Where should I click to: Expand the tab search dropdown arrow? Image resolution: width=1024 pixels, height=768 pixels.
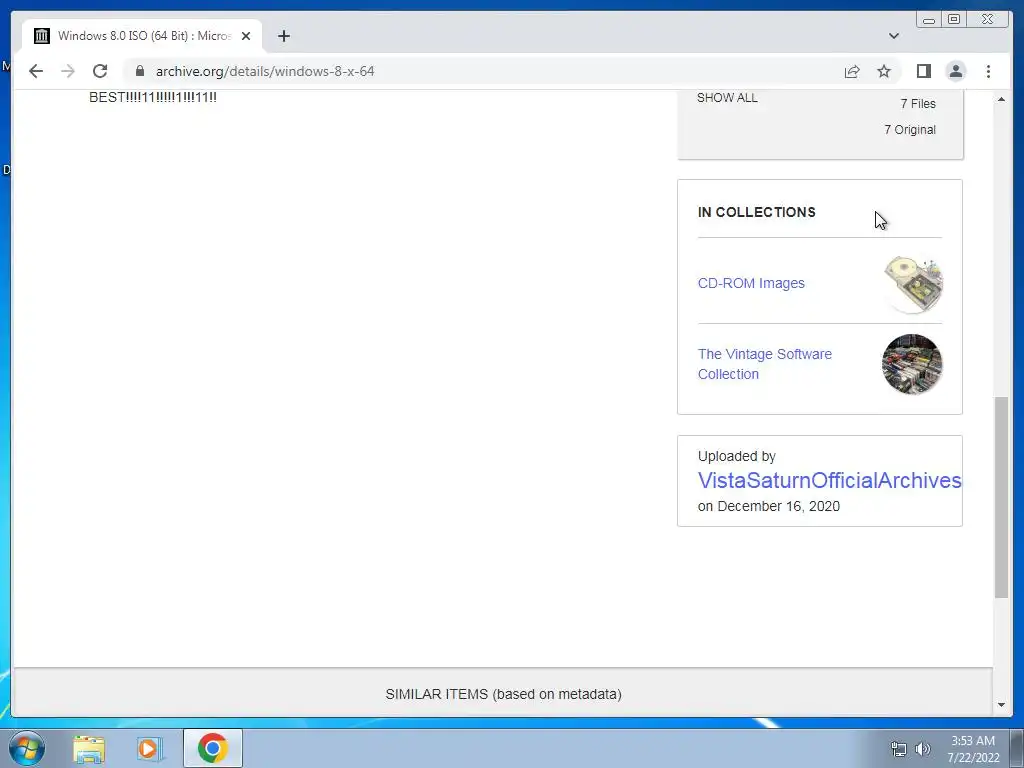click(894, 36)
